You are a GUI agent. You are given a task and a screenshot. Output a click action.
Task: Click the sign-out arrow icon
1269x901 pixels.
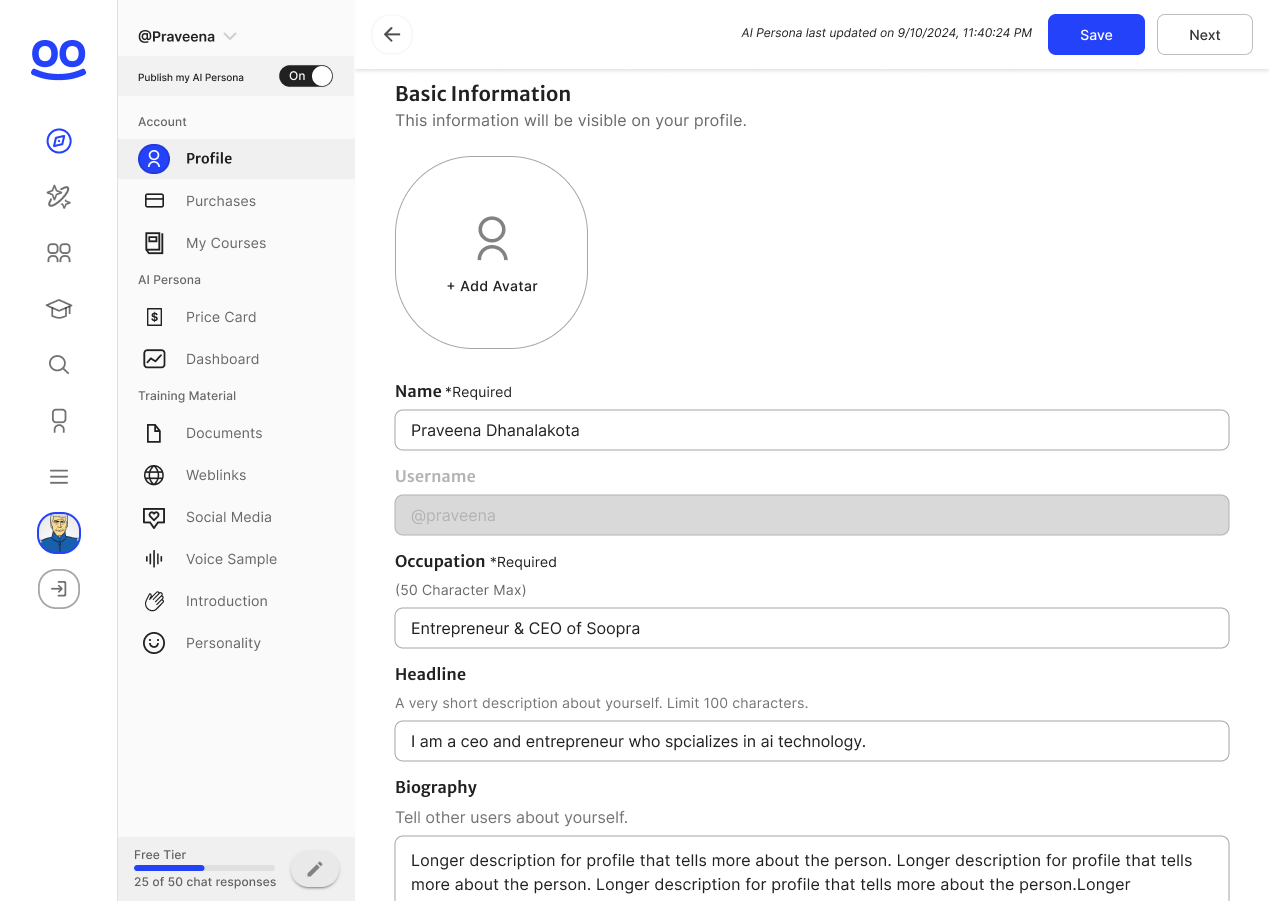point(59,589)
